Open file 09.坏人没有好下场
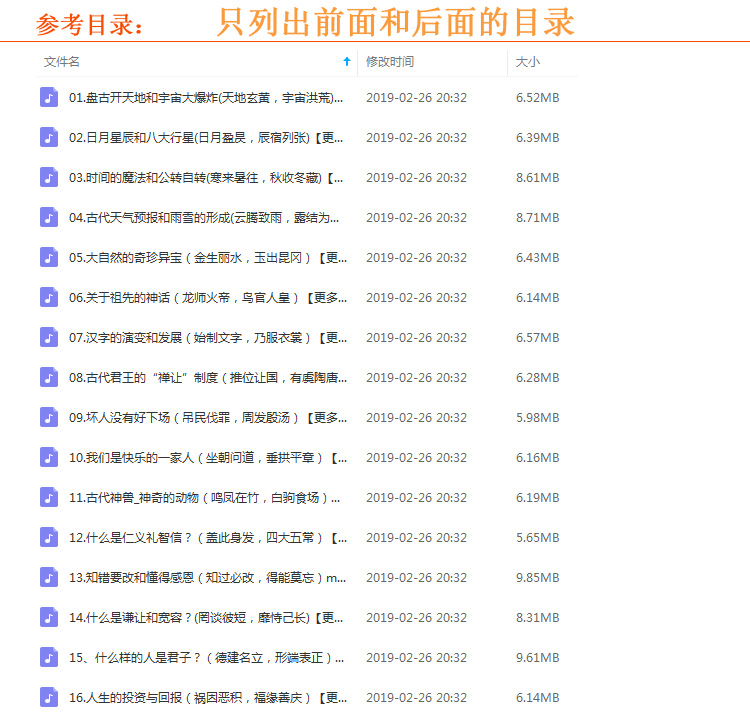Image resolution: width=750 pixels, height=725 pixels. [x=206, y=417]
